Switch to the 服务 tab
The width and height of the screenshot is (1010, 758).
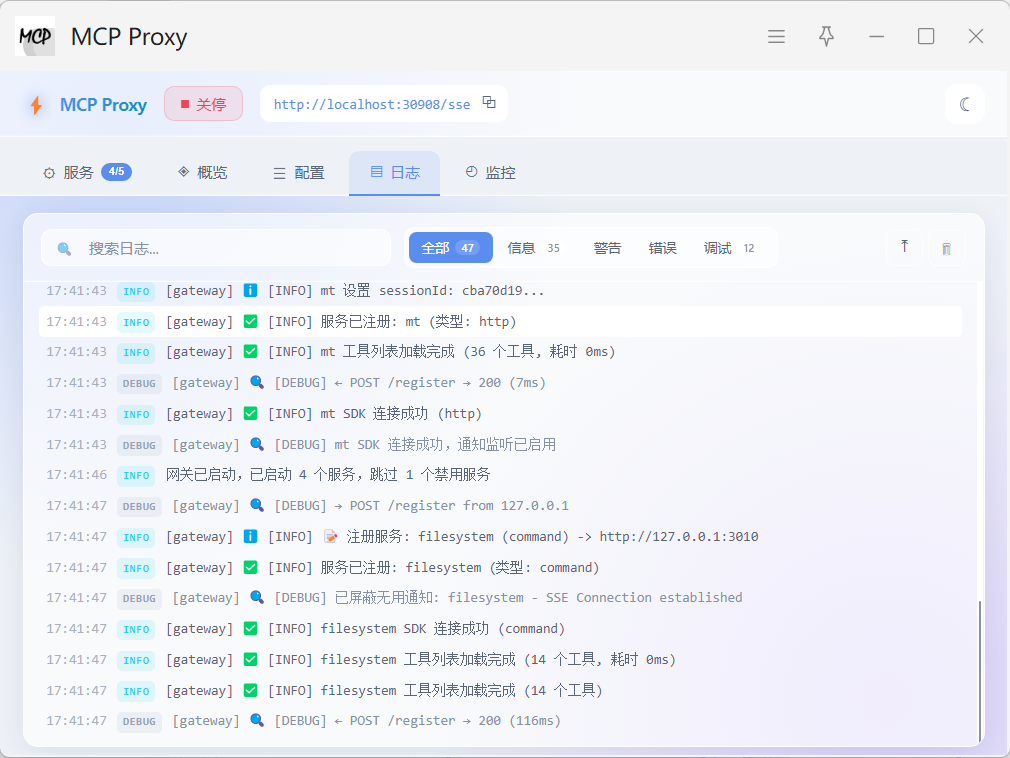point(87,173)
